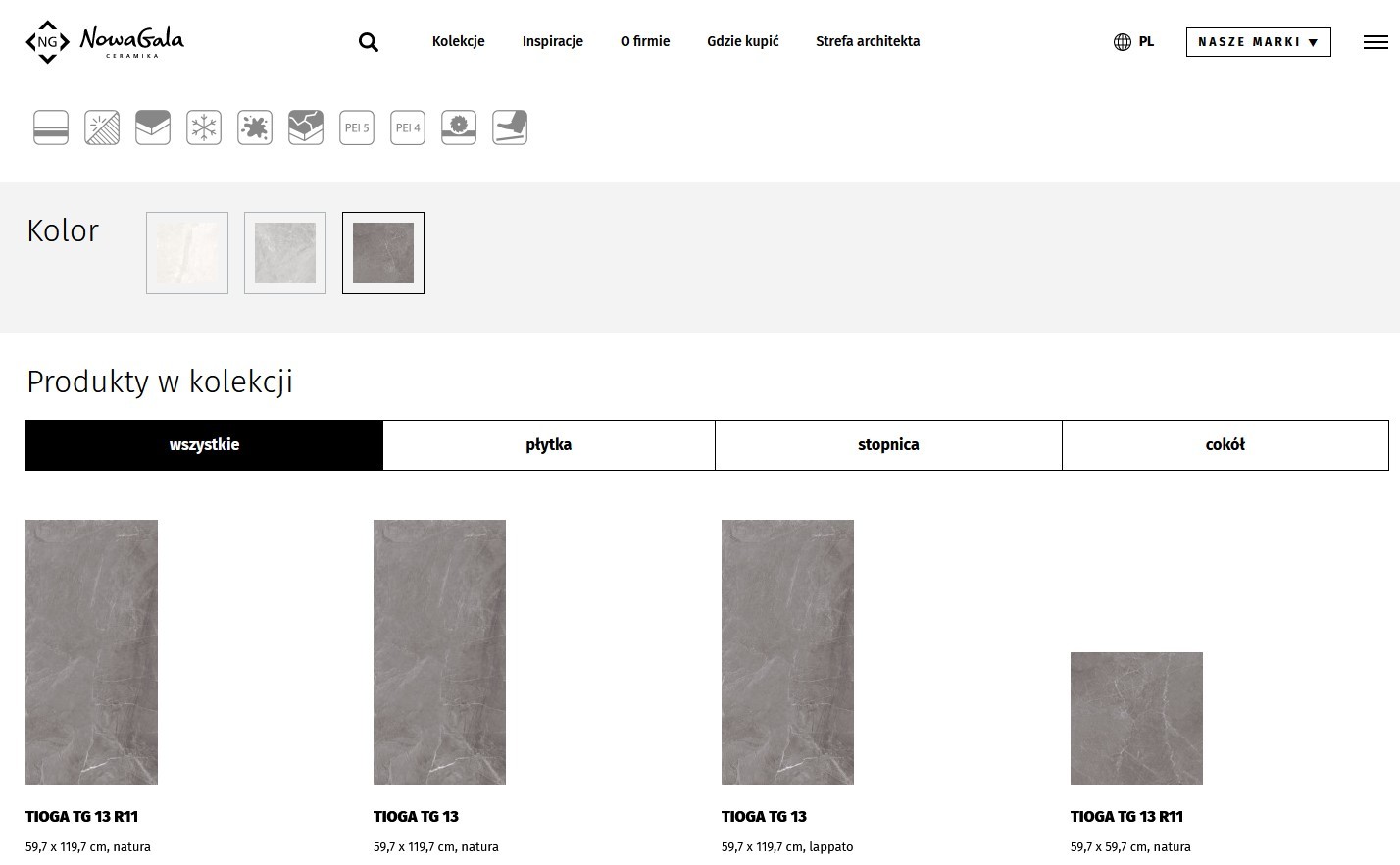Click the PEI 5 abrasion icon

click(357, 127)
